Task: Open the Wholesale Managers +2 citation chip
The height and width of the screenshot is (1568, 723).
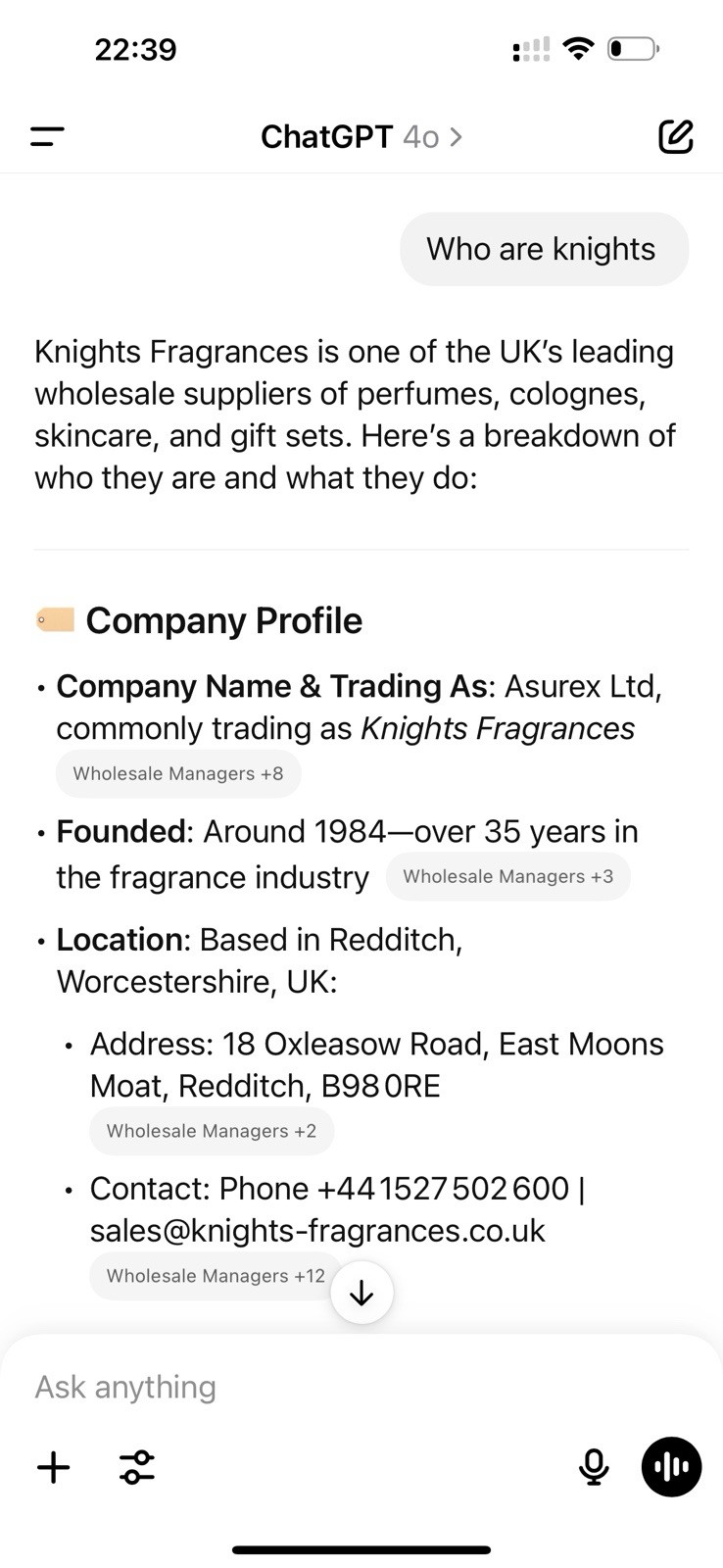Action: (x=212, y=1131)
